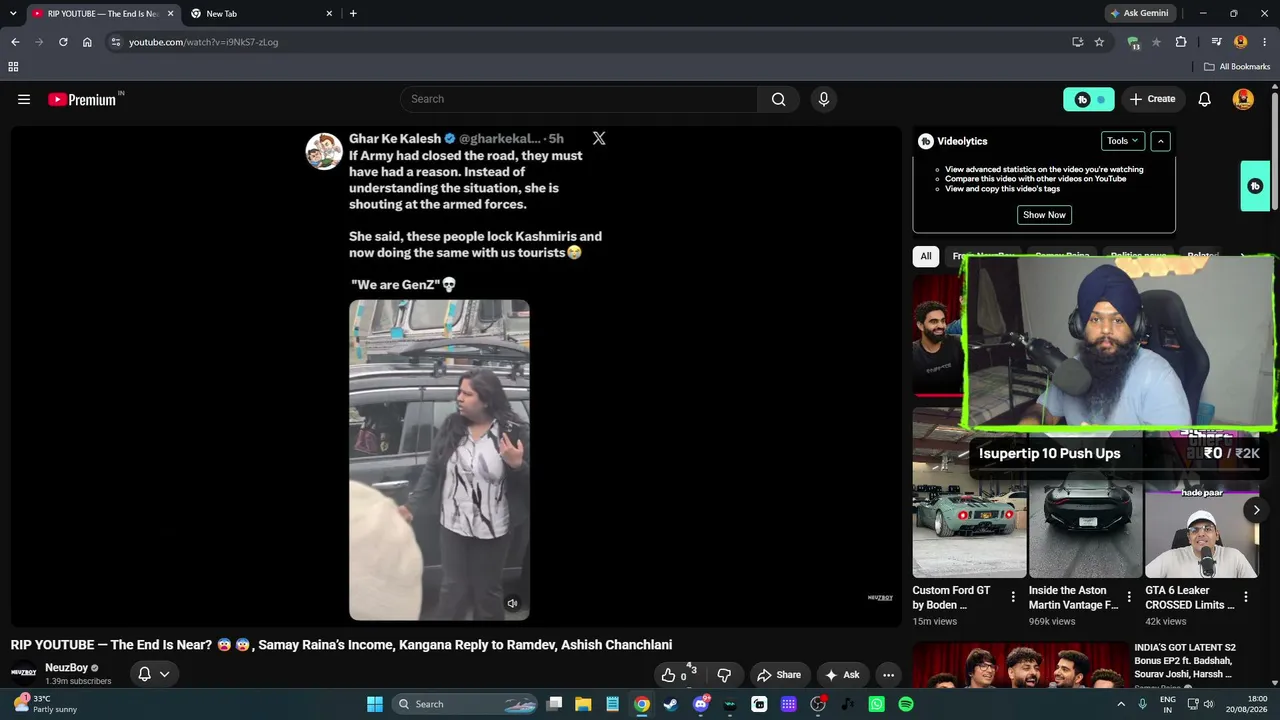
Task: Submit search with magnifier button
Action: click(x=778, y=99)
